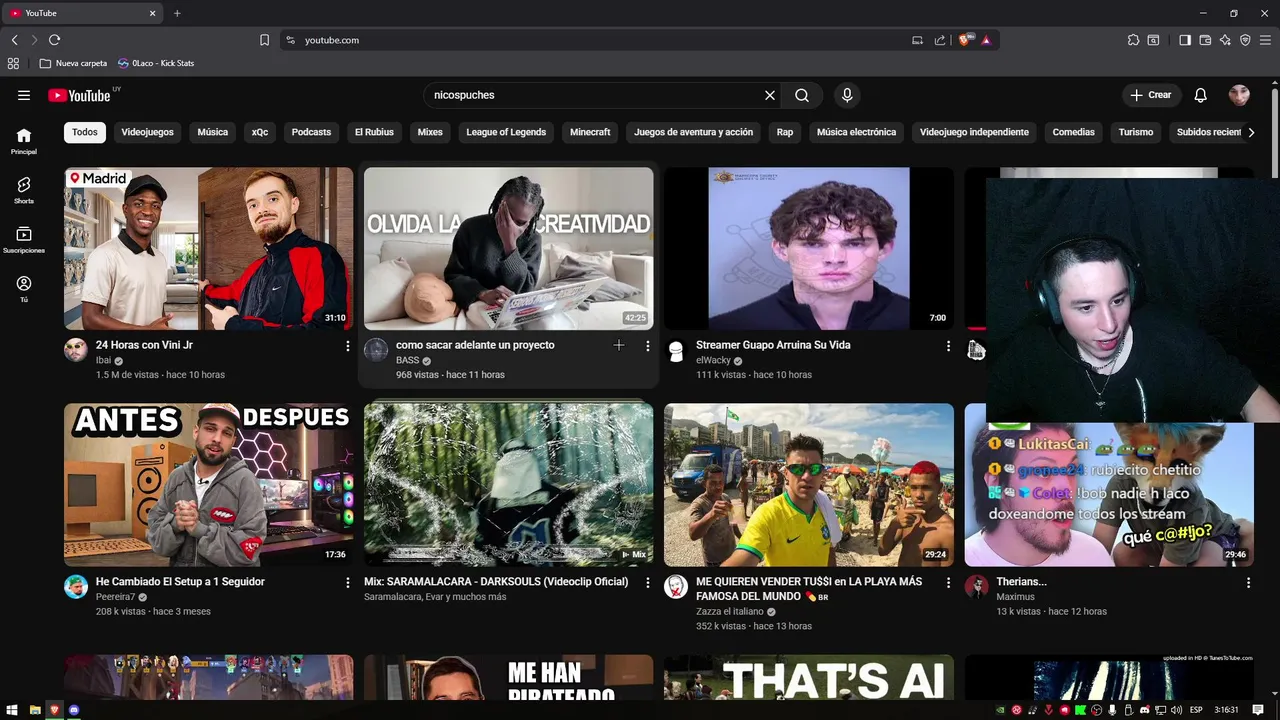Open the video title 24 Horas con Vini Jr
This screenshot has height=720, width=1280.
coord(144,345)
